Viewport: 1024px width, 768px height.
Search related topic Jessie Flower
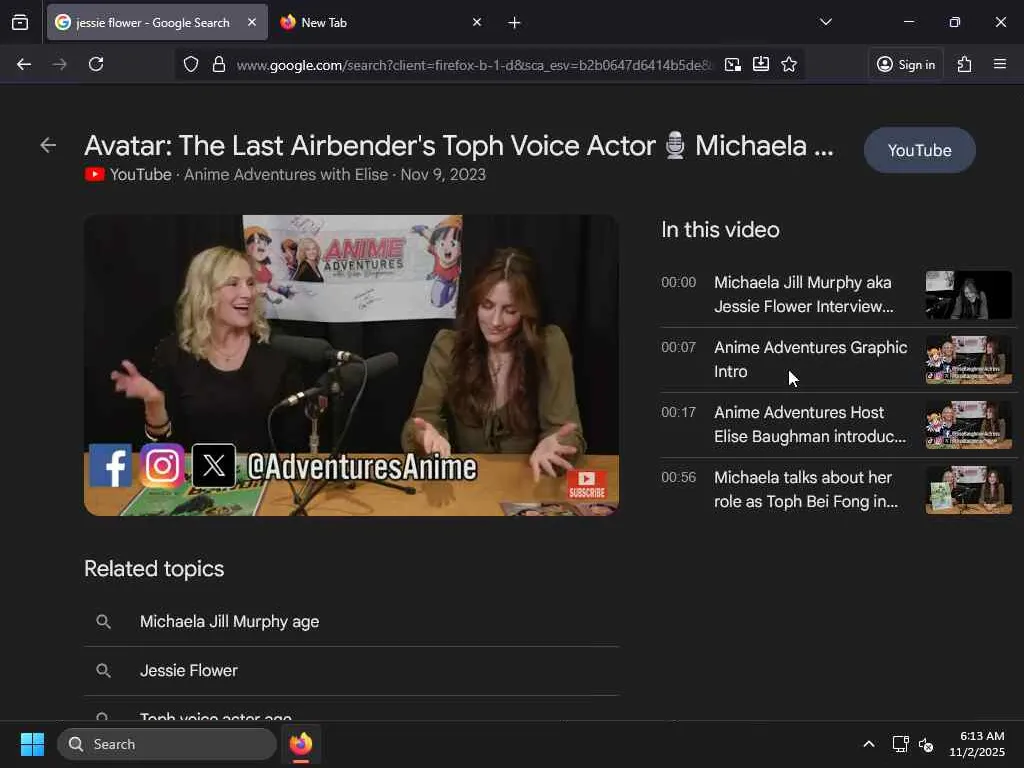(351, 671)
